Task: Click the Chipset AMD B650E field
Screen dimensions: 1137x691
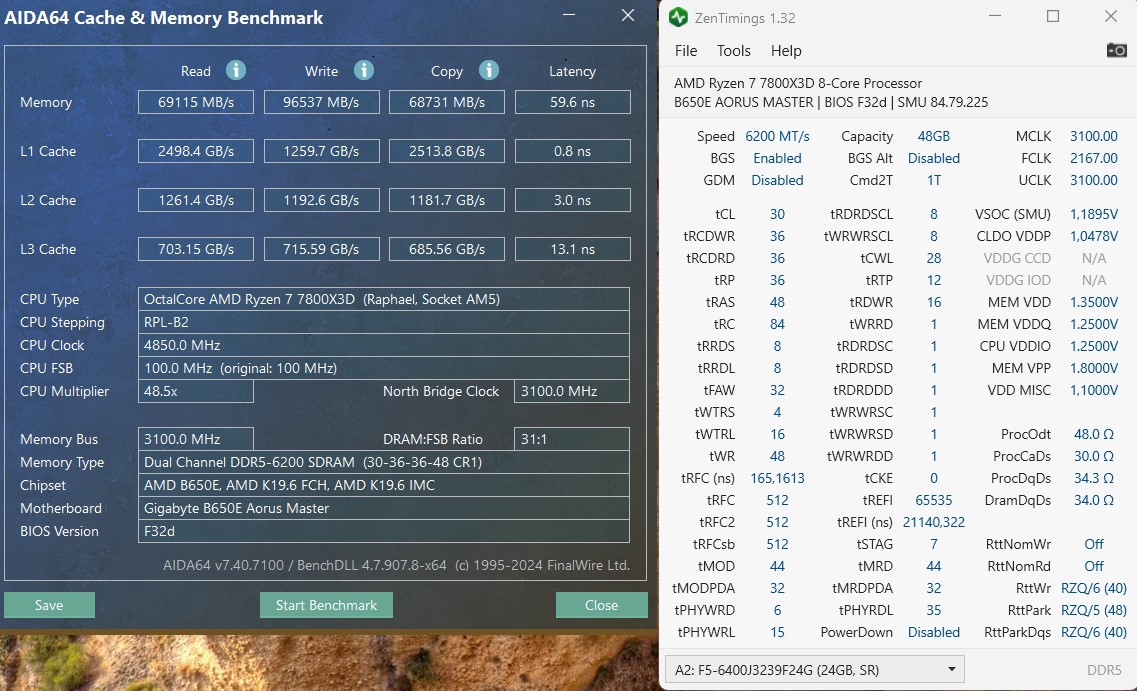Action: click(384, 485)
